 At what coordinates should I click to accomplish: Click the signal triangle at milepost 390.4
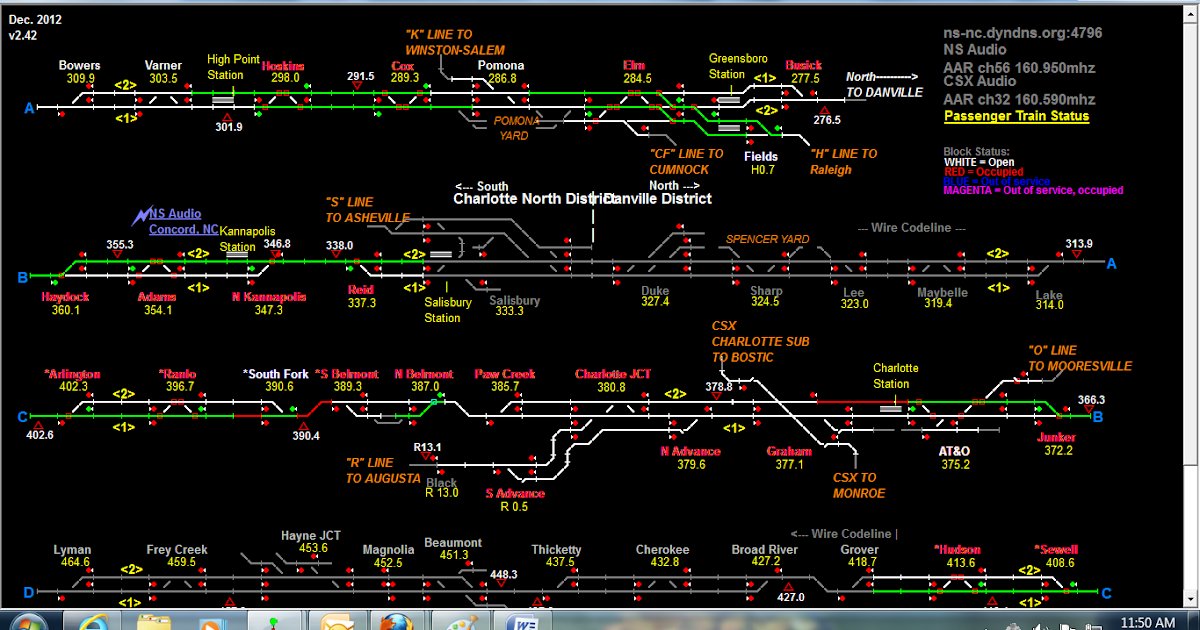302,426
